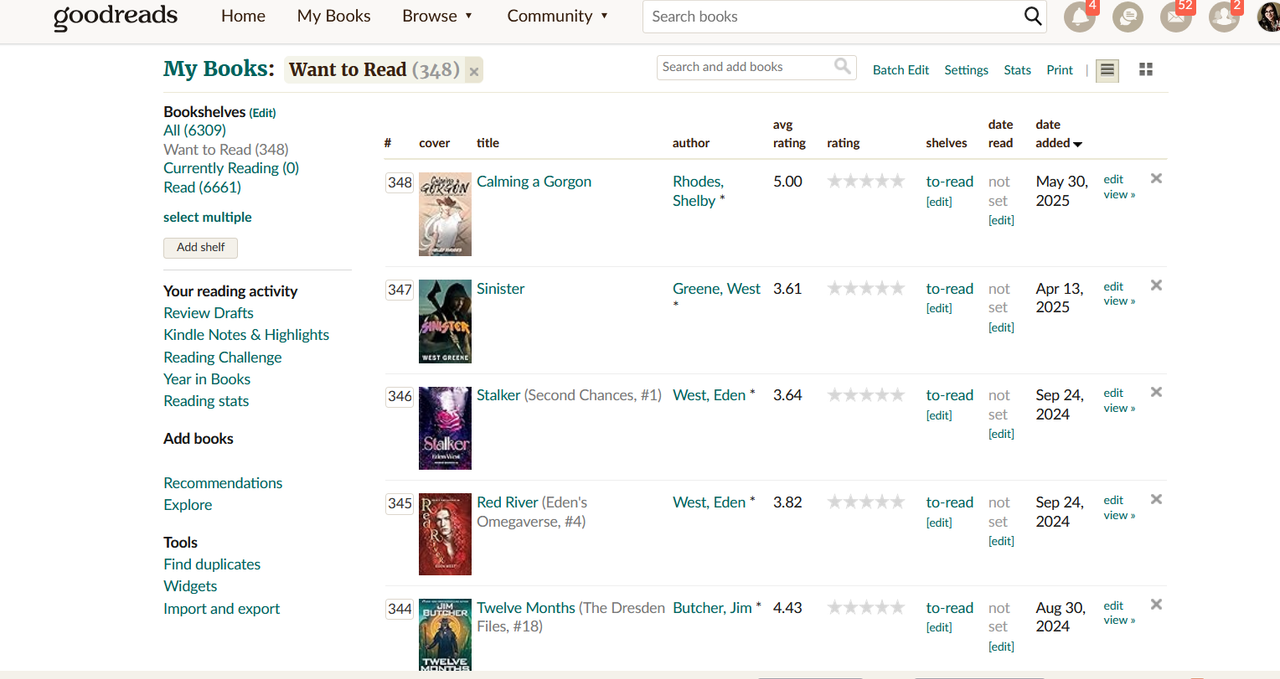1280x679 pixels.
Task: Open the Red River cover thumbnail
Action: [x=445, y=534]
